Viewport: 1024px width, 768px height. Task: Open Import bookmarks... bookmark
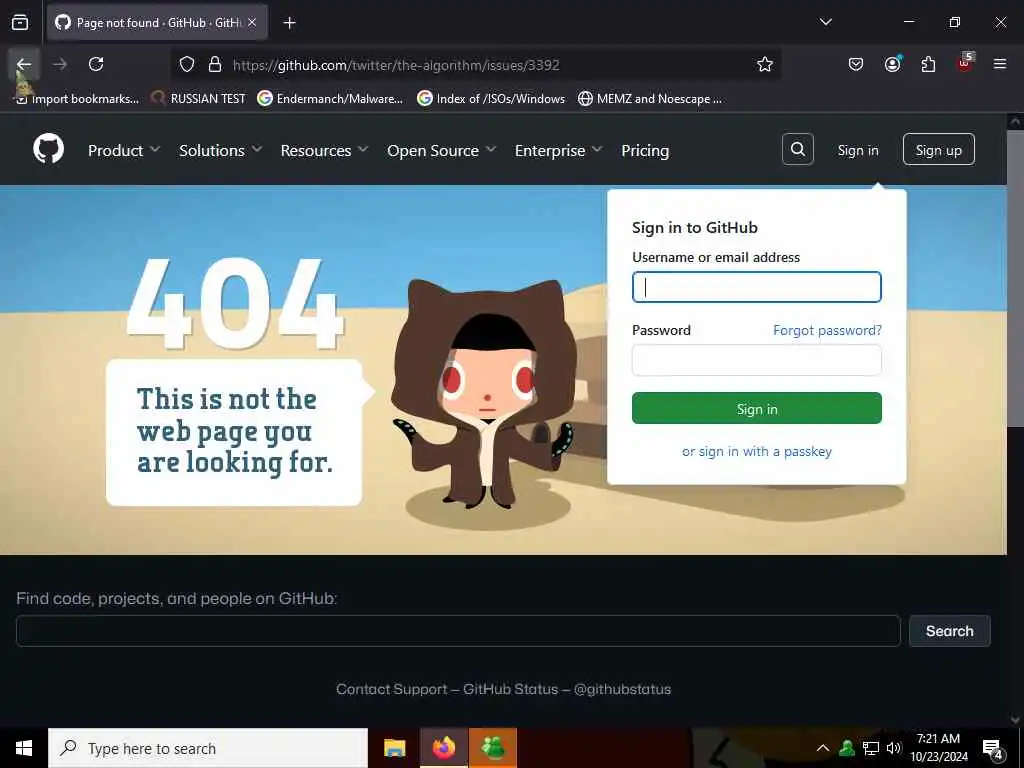pyautogui.click(x=78, y=99)
